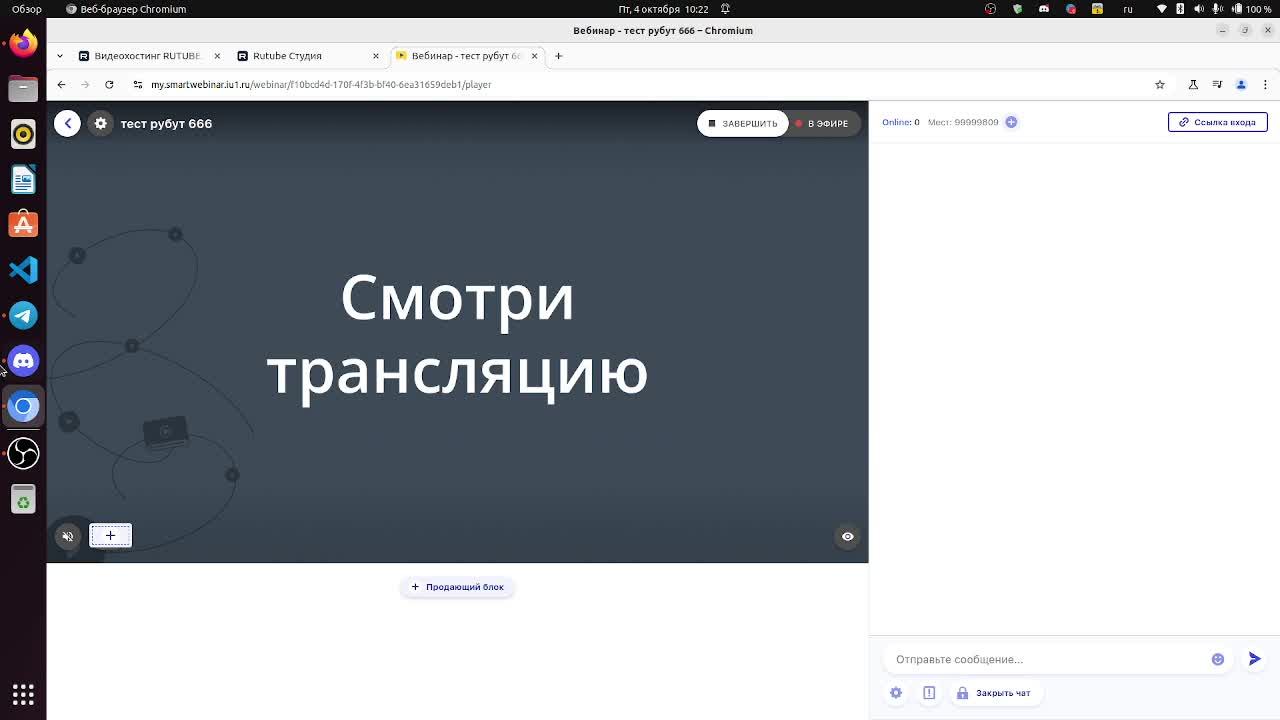Unmute the player sound icon
This screenshot has width=1280, height=720.
(x=68, y=536)
